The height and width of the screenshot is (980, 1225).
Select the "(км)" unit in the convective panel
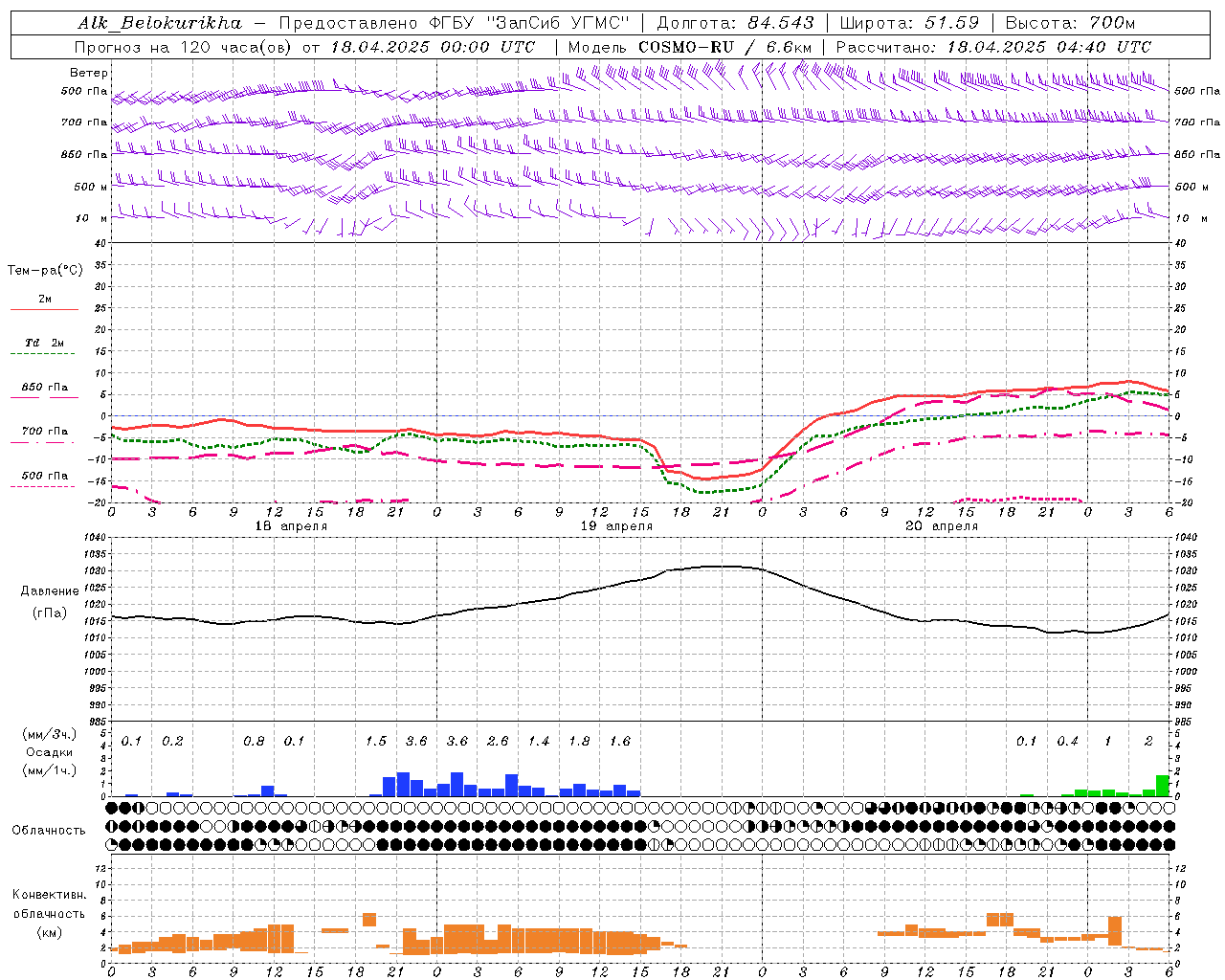49,932
